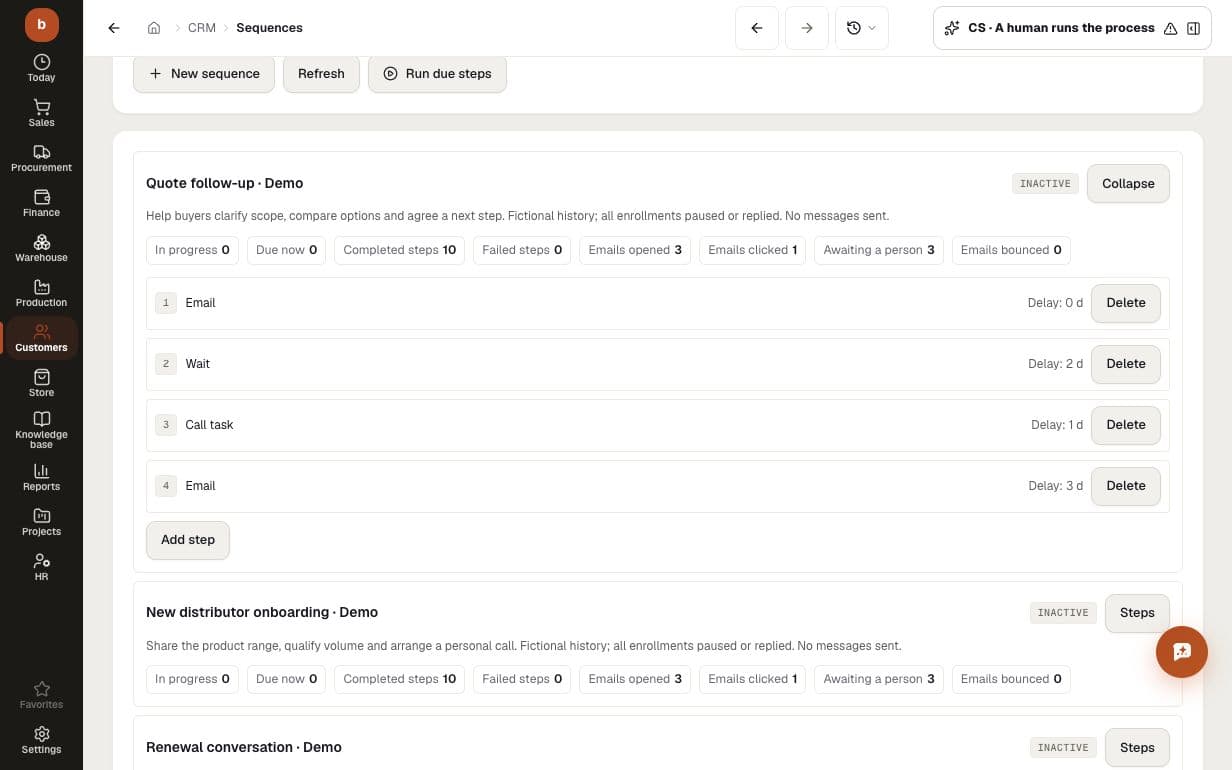Screen dimensions: 1232x770
Task: Expand Steps for New distributor onboarding
Action: (x=1137, y=613)
